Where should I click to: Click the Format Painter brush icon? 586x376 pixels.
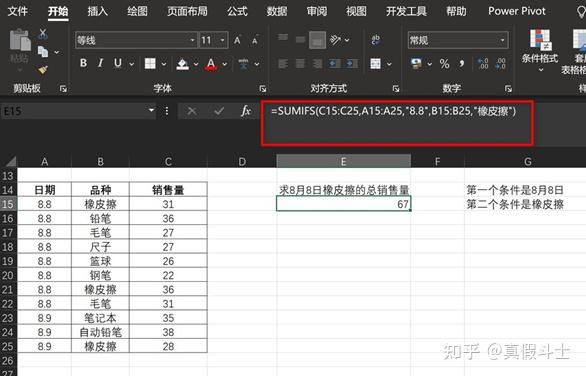pos(43,70)
